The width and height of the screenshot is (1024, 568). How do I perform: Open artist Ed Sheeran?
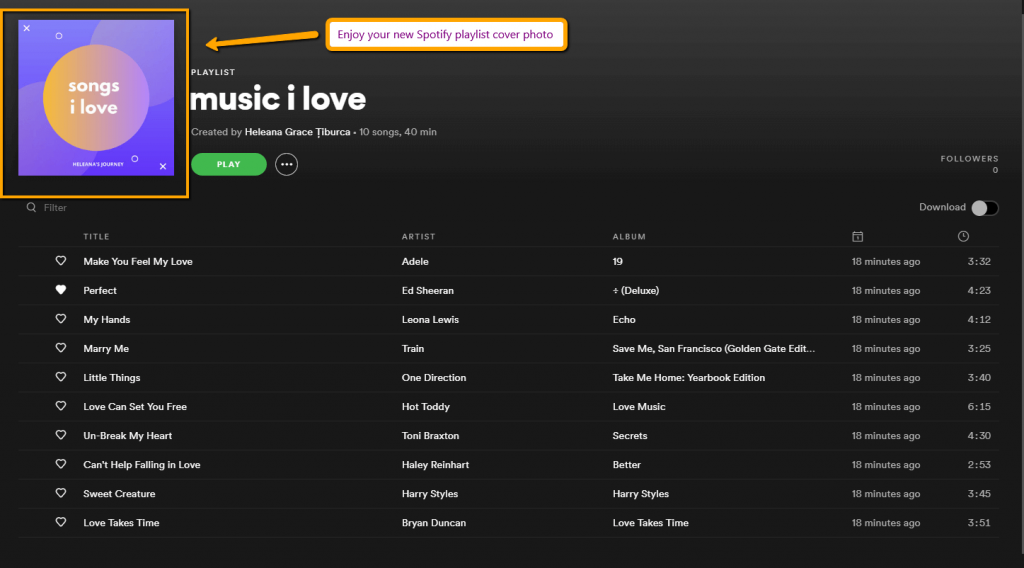click(428, 291)
